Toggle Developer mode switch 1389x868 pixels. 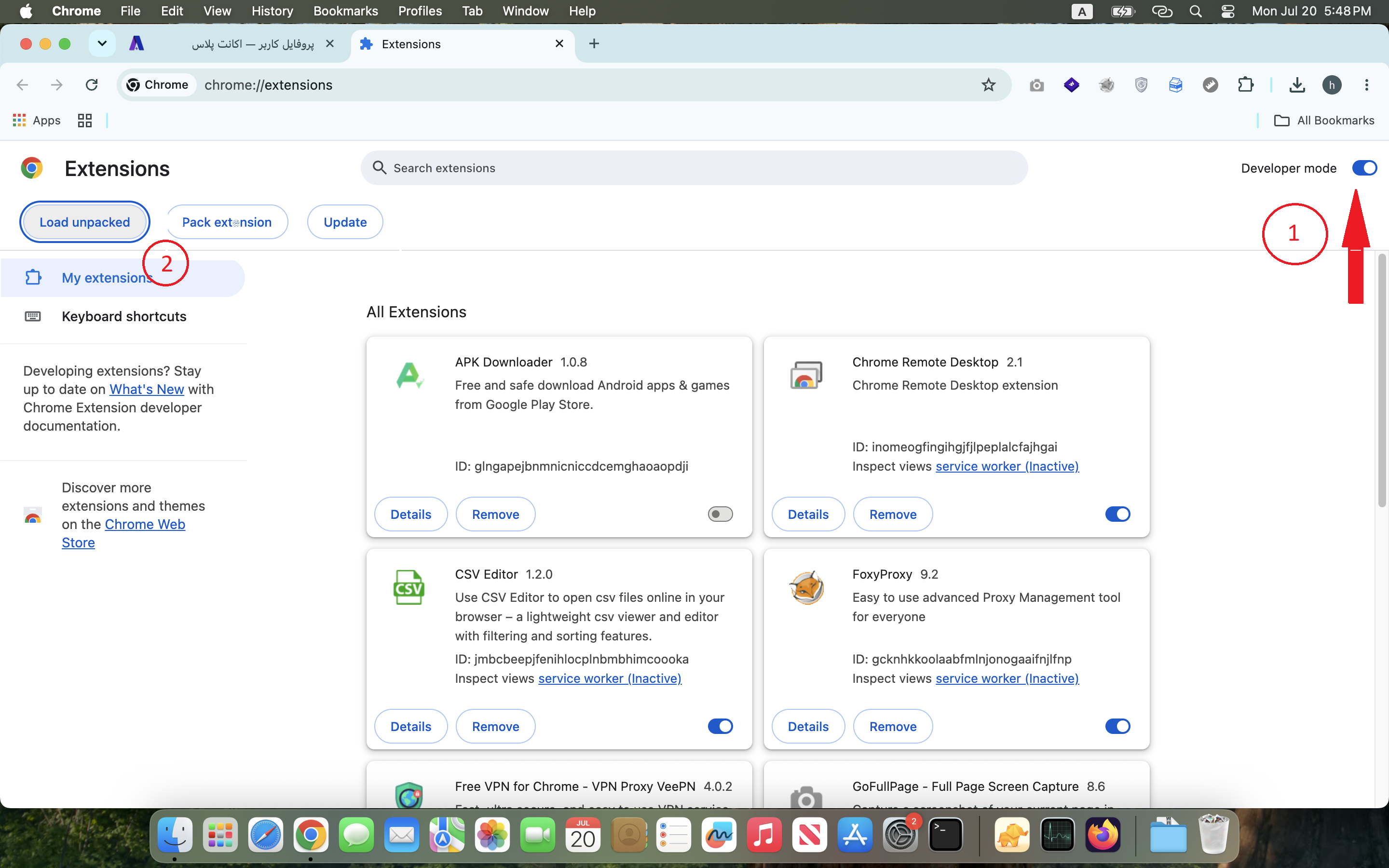click(1364, 168)
